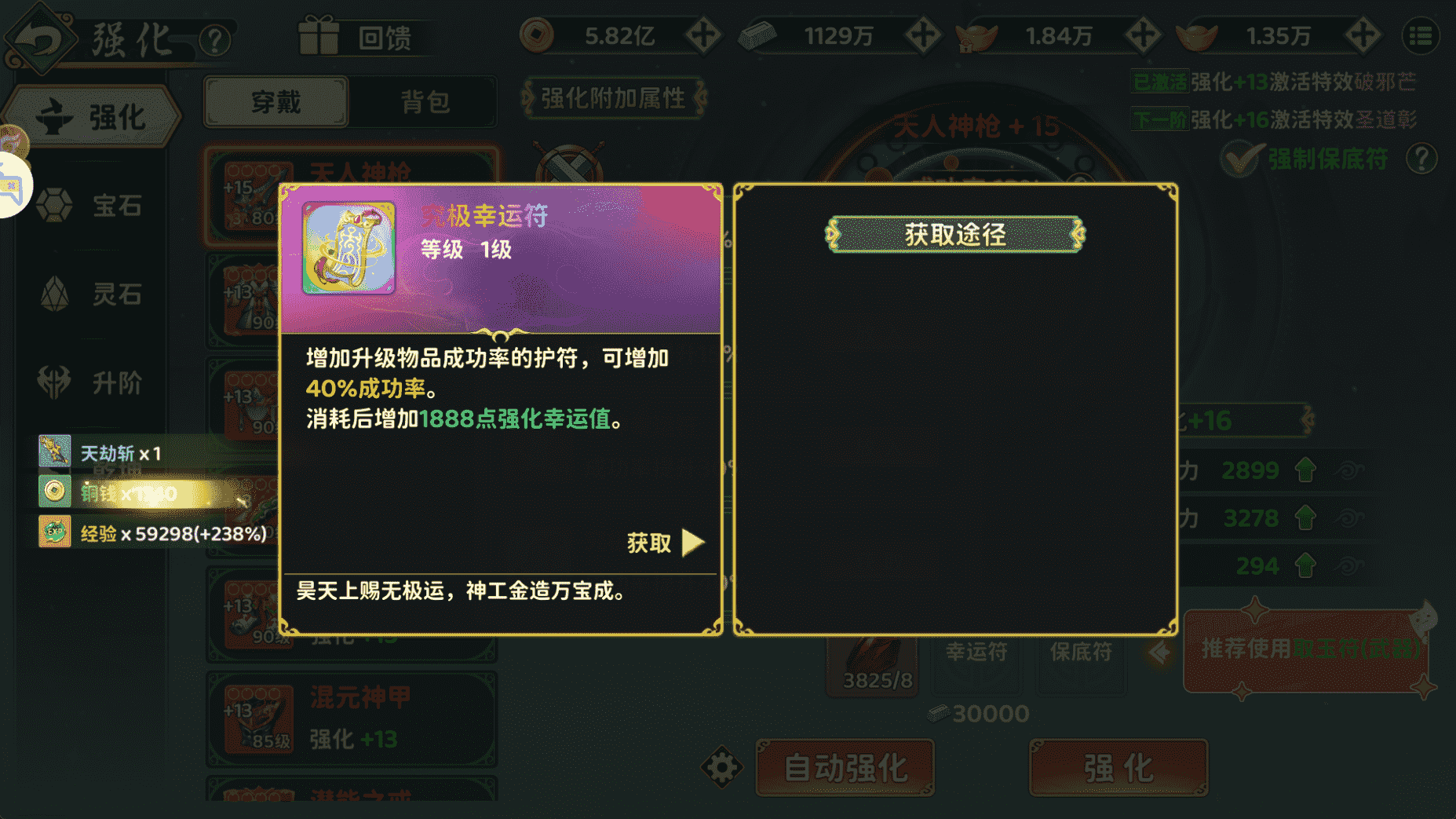This screenshot has width=1456, height=819.
Task: Open the 获取途径 header
Action: [x=954, y=234]
